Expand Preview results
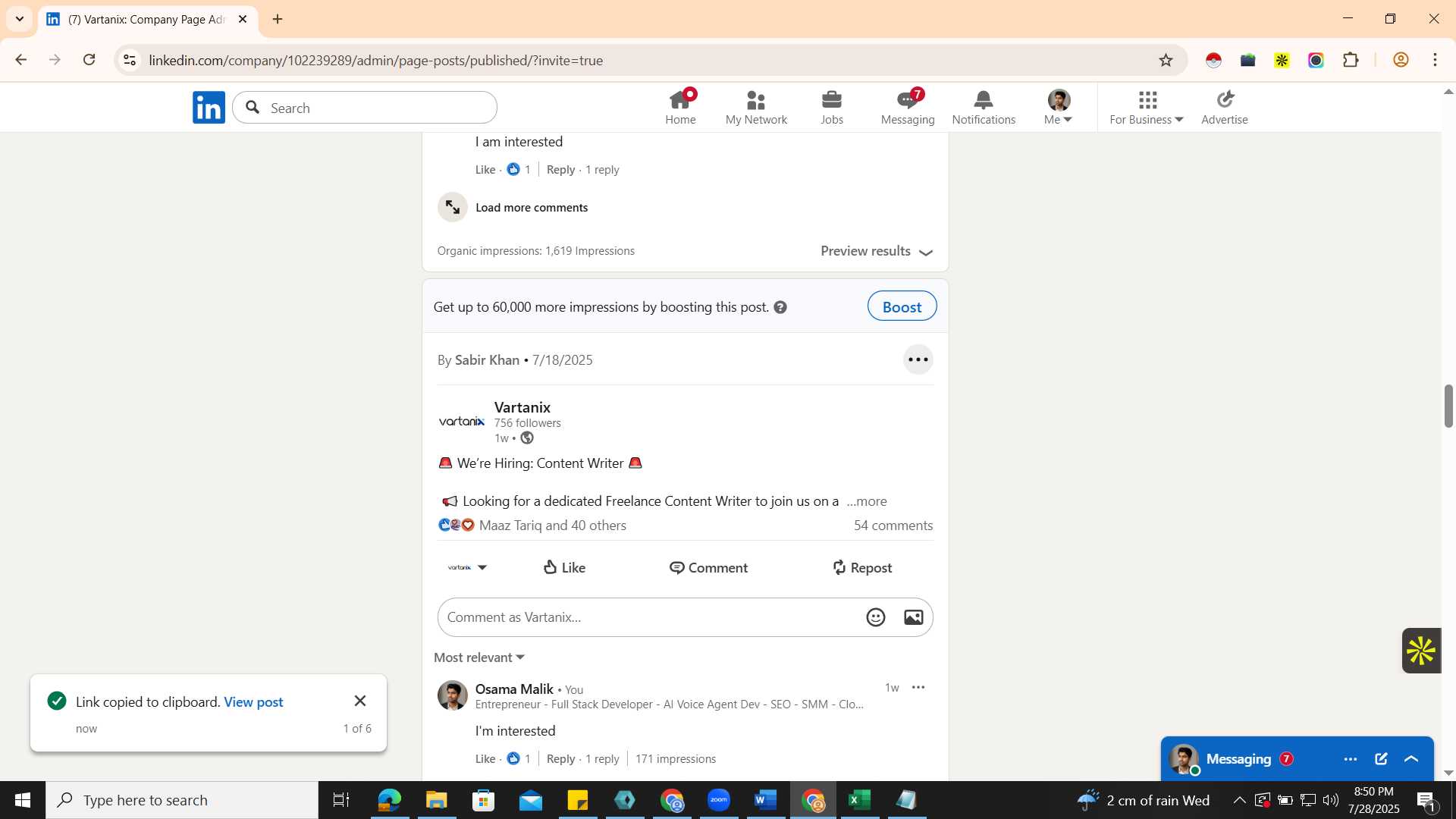 [877, 251]
